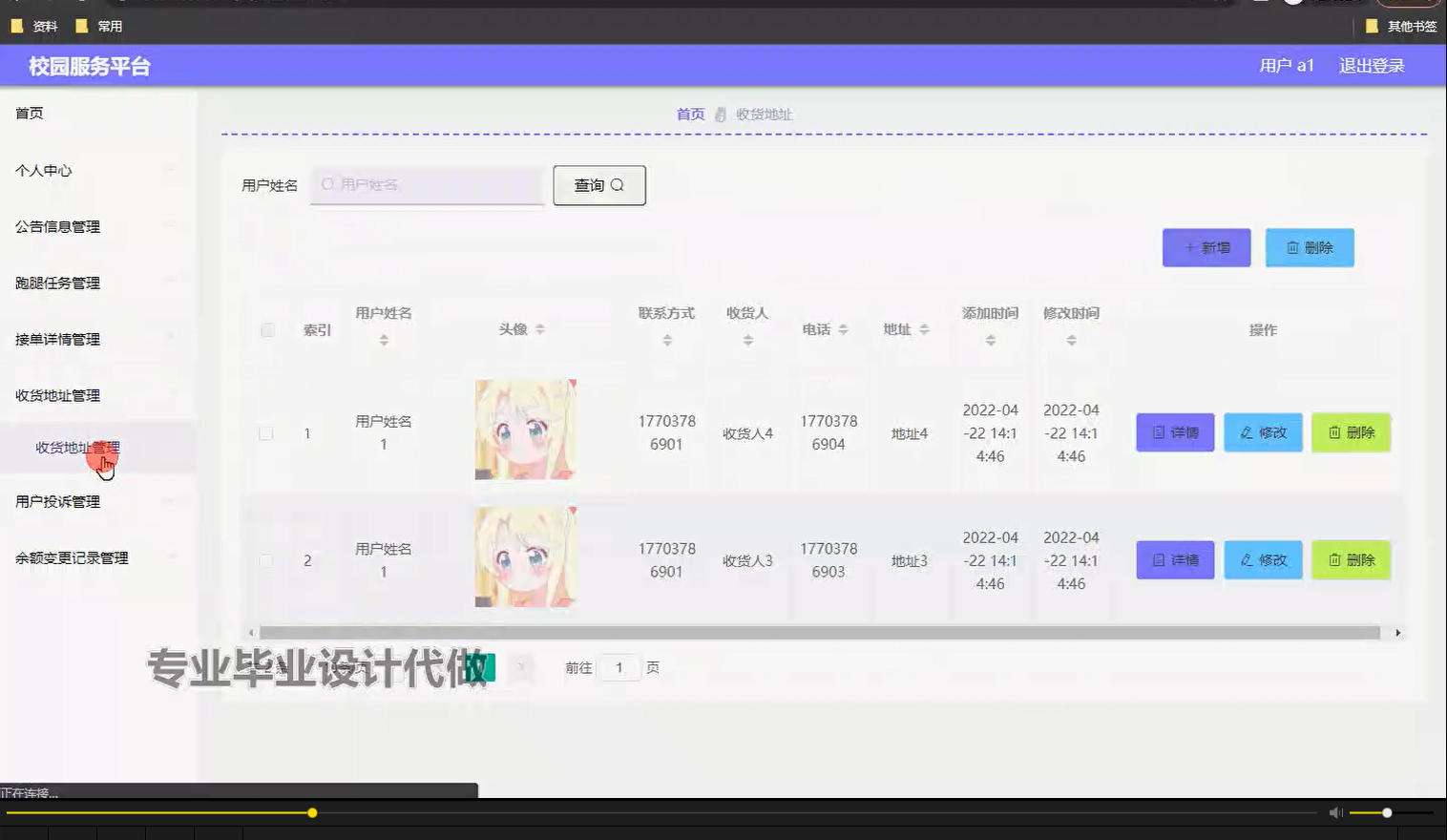
Task: Click 地址3 cell
Action: pos(910,561)
